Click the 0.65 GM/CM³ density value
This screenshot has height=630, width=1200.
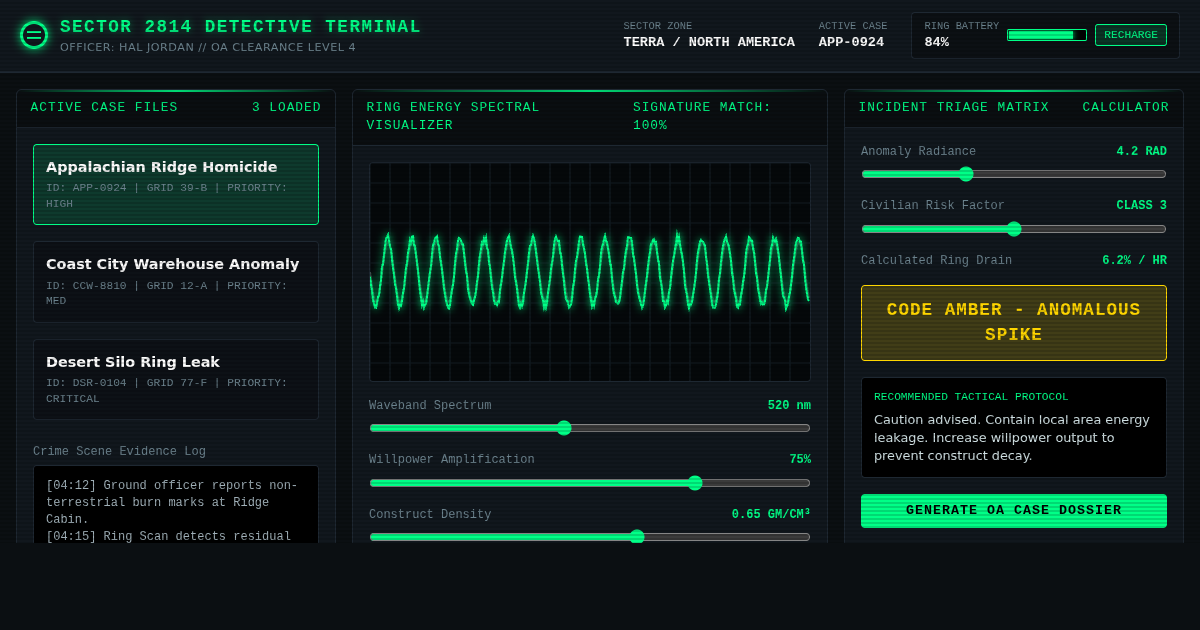coord(771,515)
